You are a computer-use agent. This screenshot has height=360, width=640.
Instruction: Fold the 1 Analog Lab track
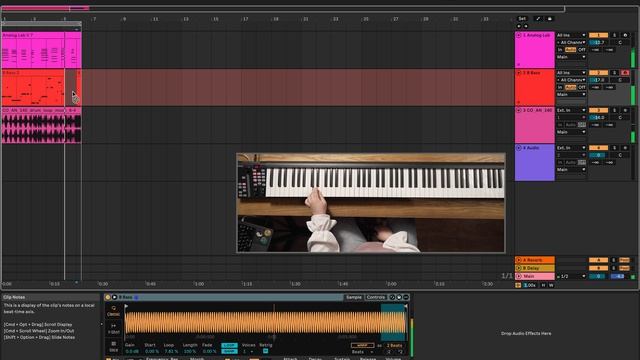coord(519,36)
